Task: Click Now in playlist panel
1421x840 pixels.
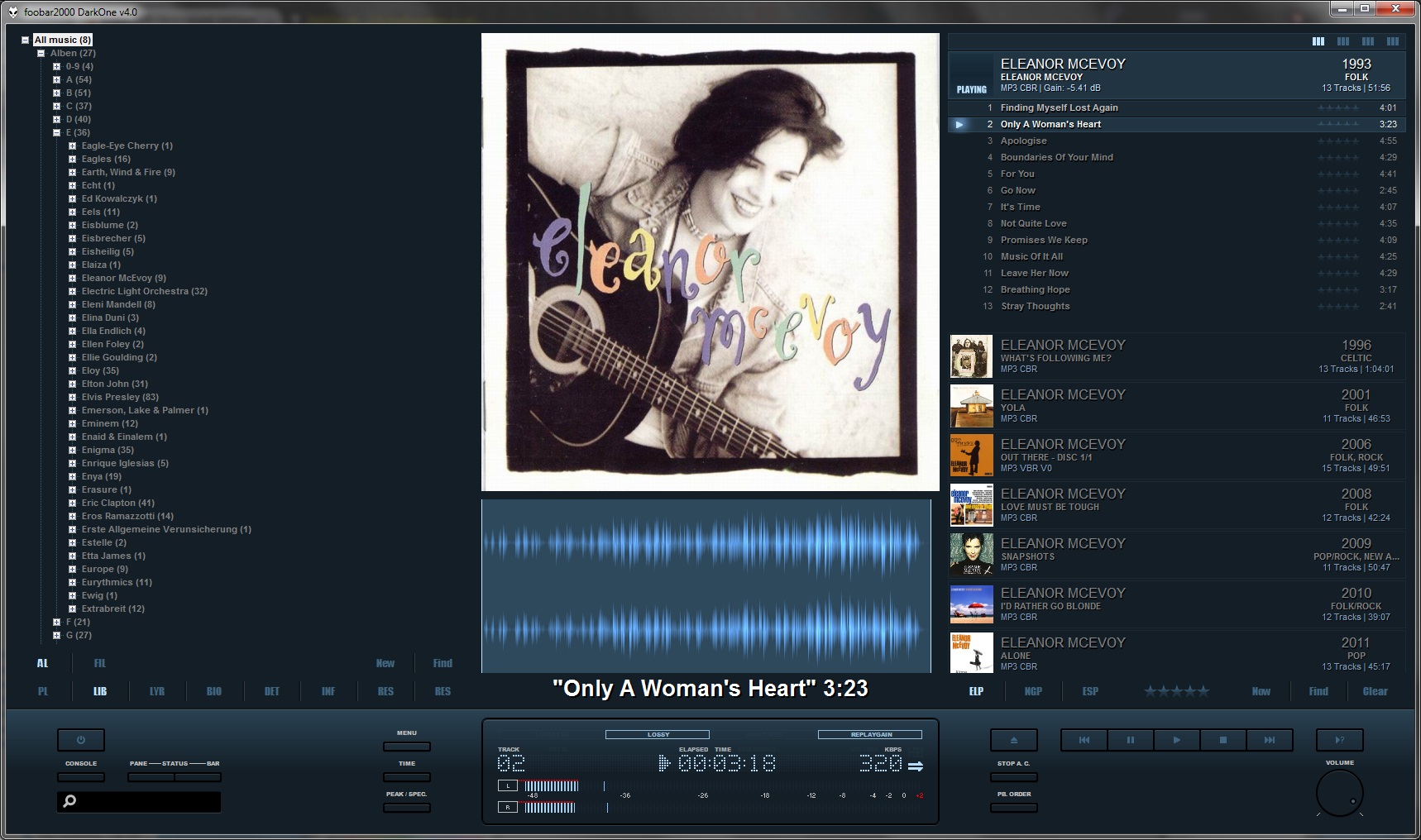Action: pos(1261,691)
